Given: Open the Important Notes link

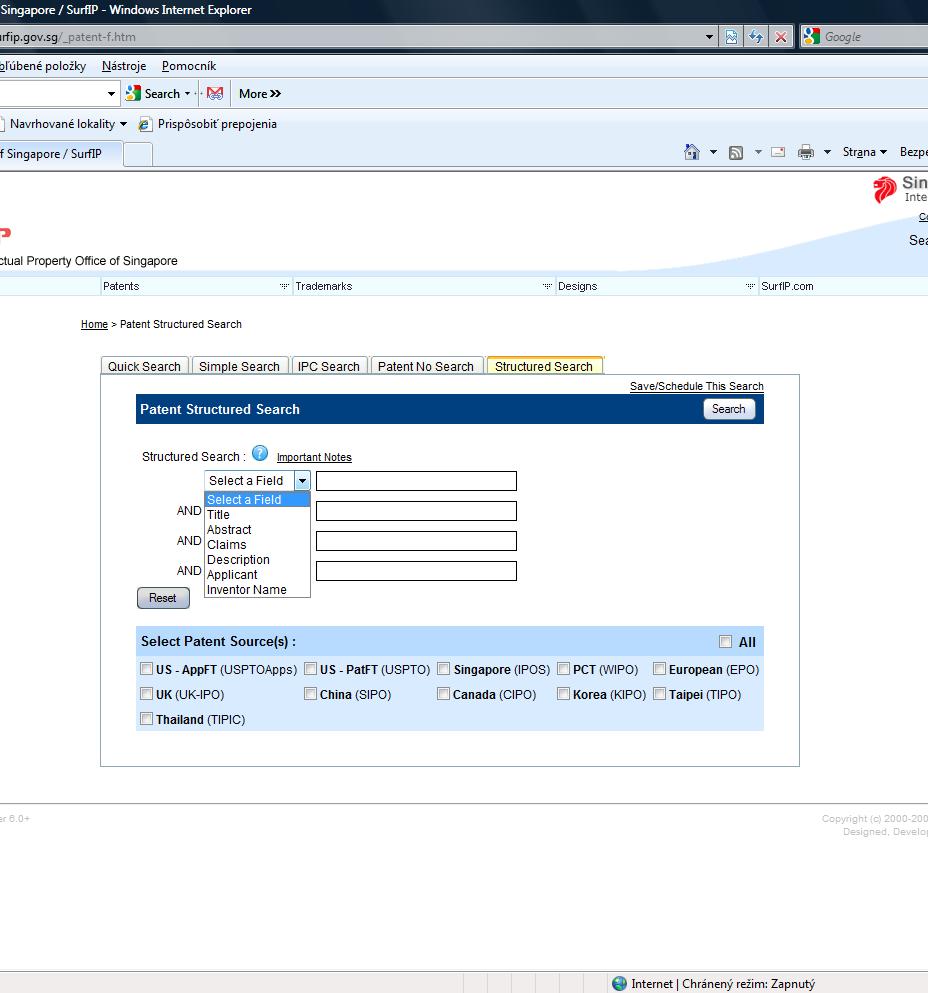Looking at the screenshot, I should tap(314, 457).
